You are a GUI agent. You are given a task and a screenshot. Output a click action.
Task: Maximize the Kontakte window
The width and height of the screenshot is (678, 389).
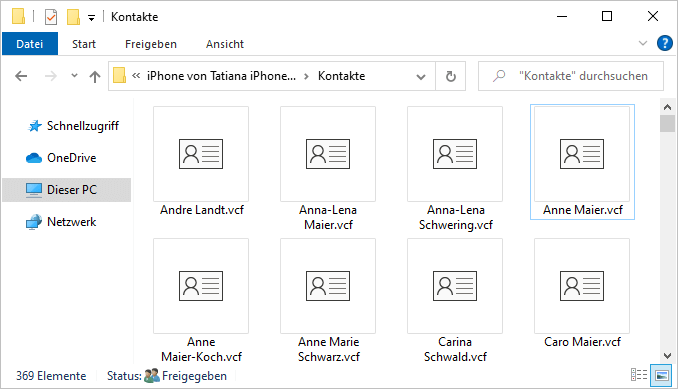607,16
